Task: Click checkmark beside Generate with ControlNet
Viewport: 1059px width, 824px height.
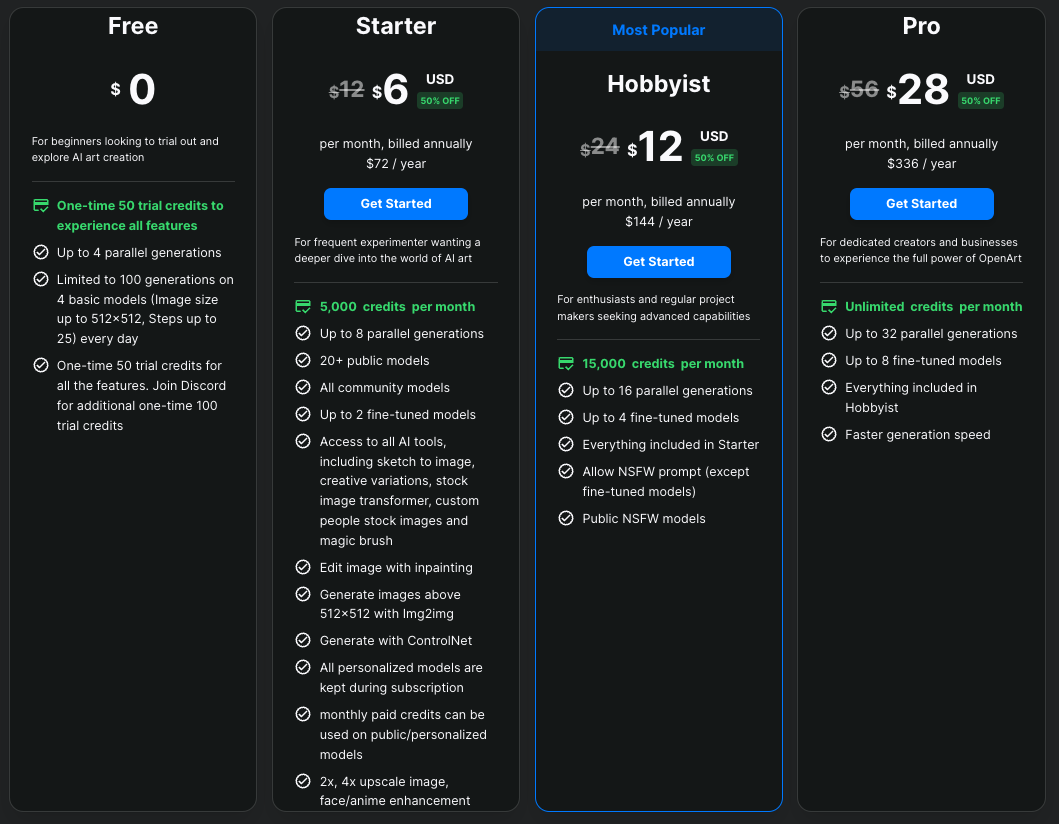Action: [303, 641]
